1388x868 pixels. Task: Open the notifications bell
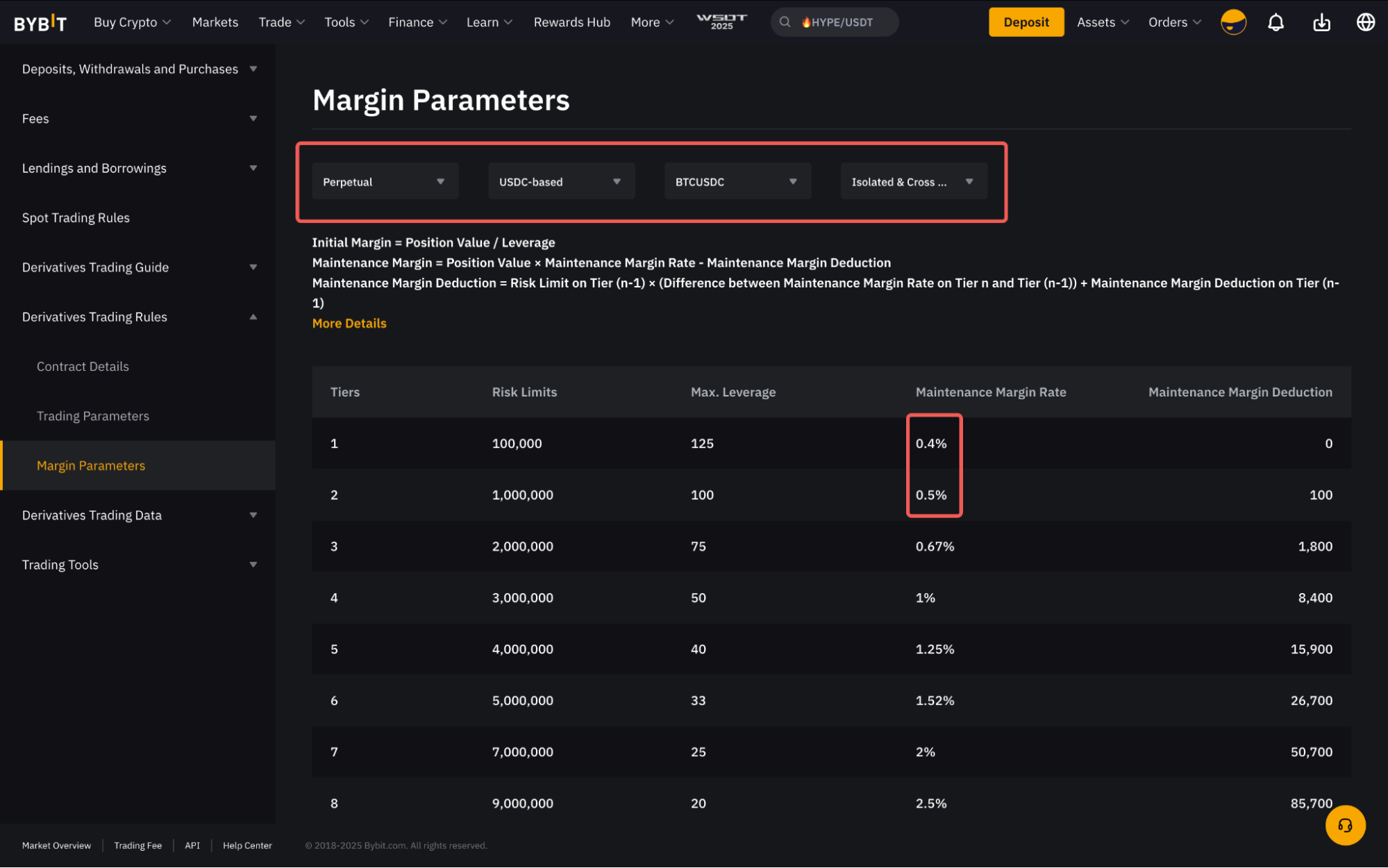point(1276,22)
